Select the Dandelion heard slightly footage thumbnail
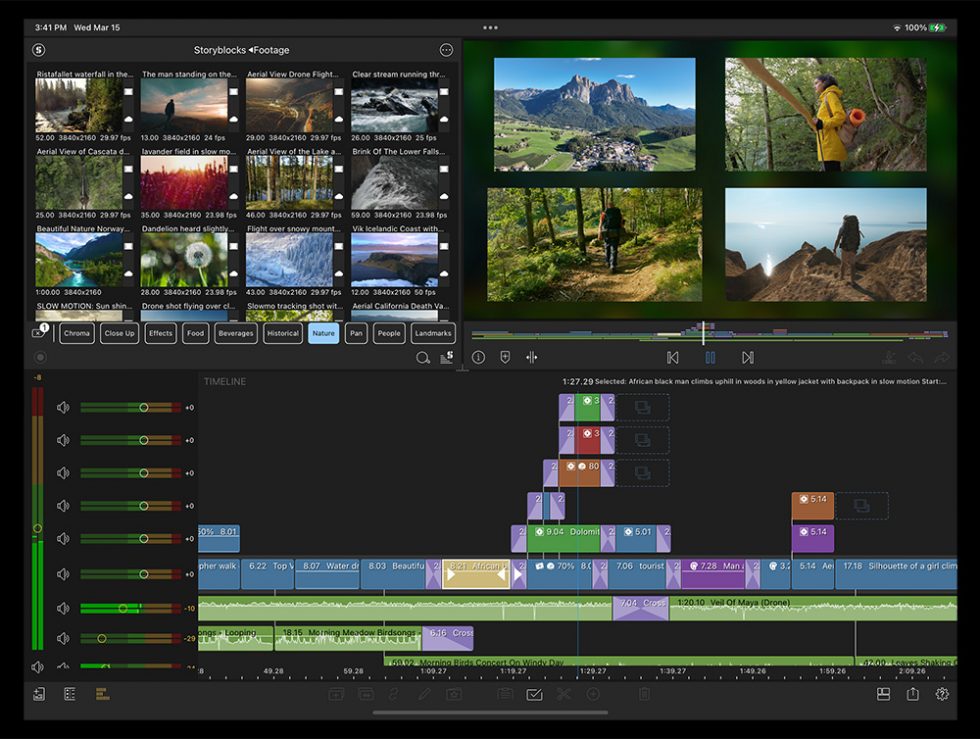Viewport: 980px width, 739px height. point(183,258)
